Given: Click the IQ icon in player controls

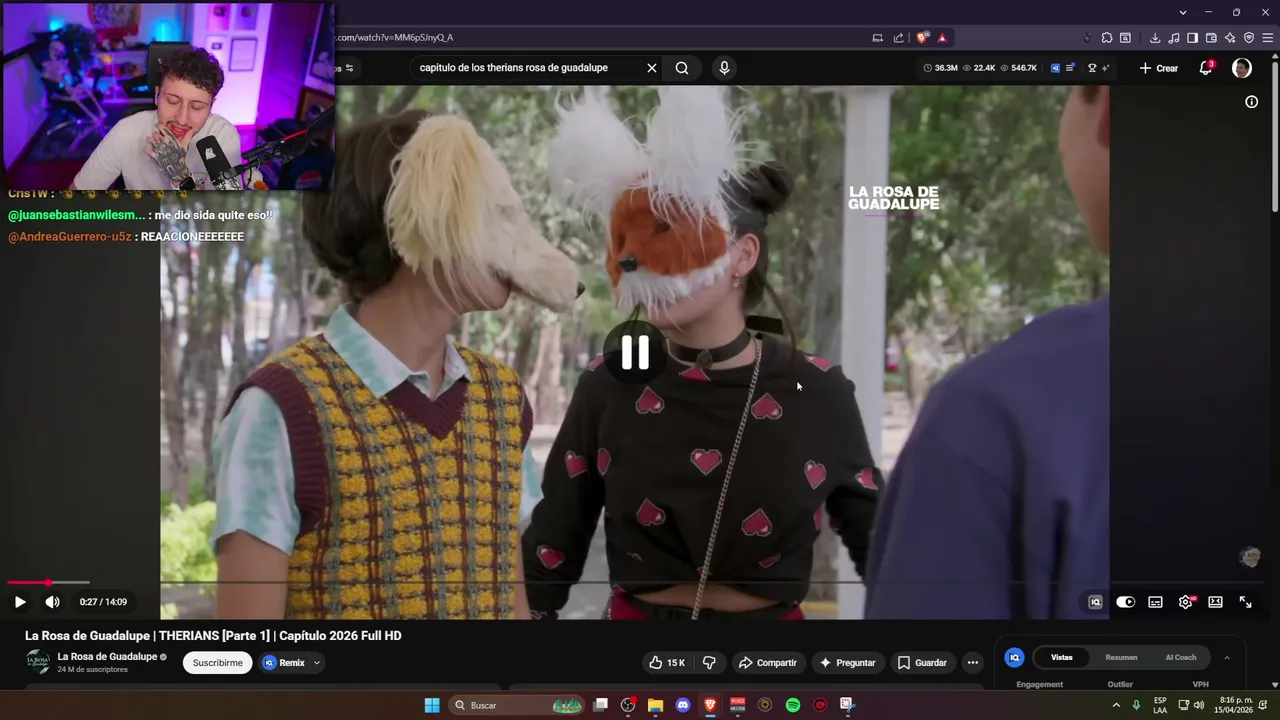Looking at the screenshot, I should click(1095, 602).
